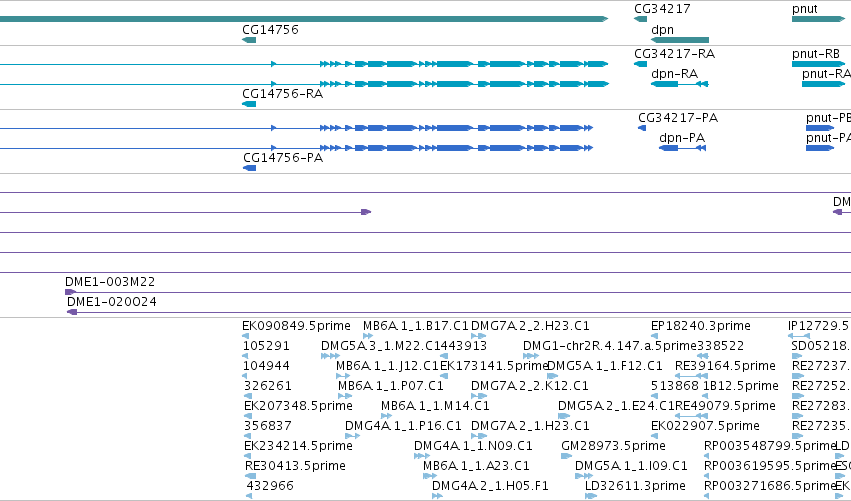Click the CG34217-PA protein label
Viewport: 851px width, 501px height.
point(678,118)
